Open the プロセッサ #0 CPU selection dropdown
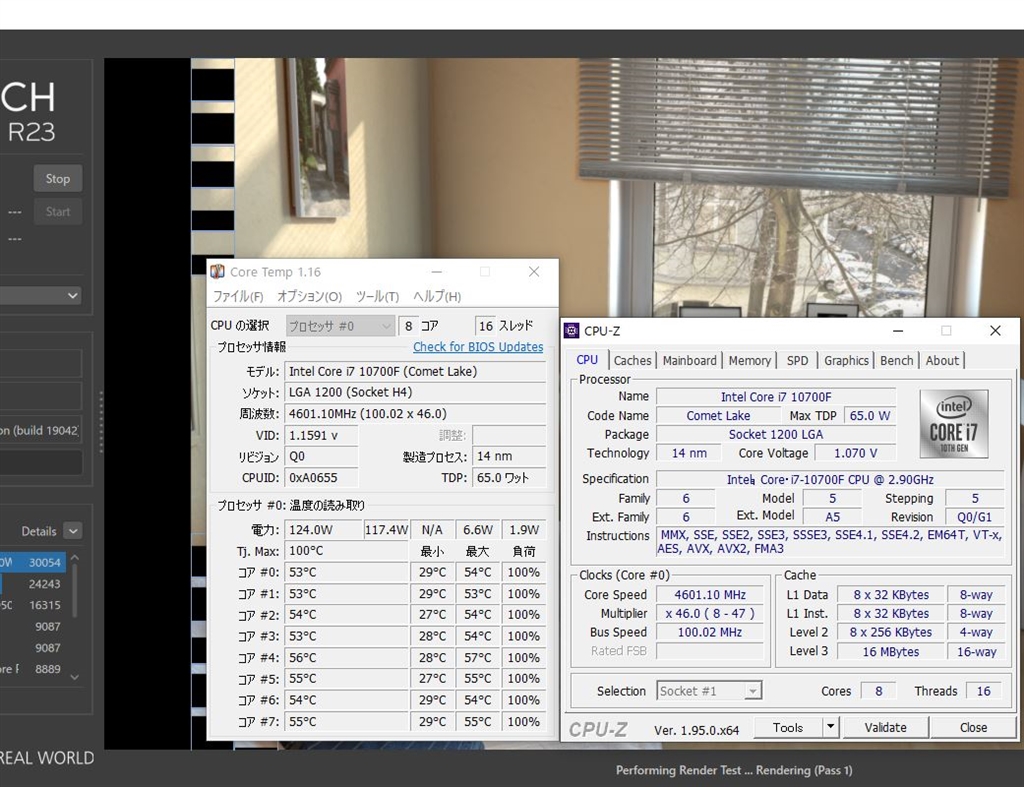 [x=340, y=326]
